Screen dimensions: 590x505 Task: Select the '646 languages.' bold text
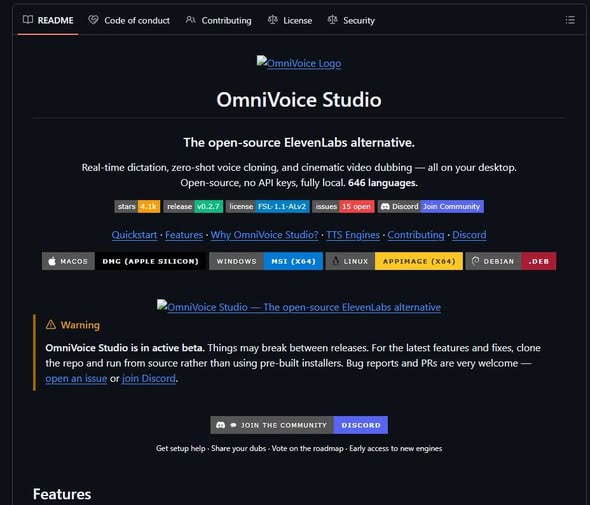tap(383, 183)
